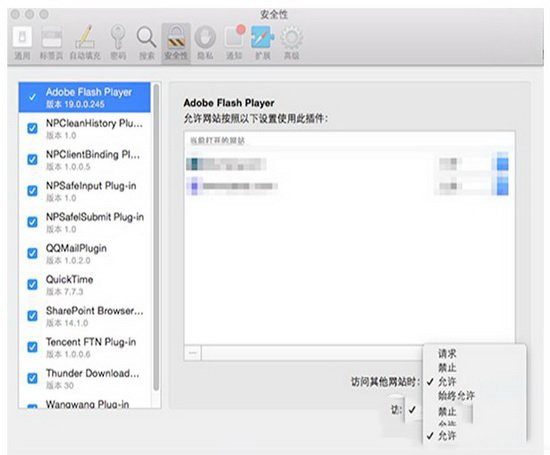Viewport: 550px width, 455px height.
Task: Click the 当前打开的网站 list header
Action: [x=217, y=141]
